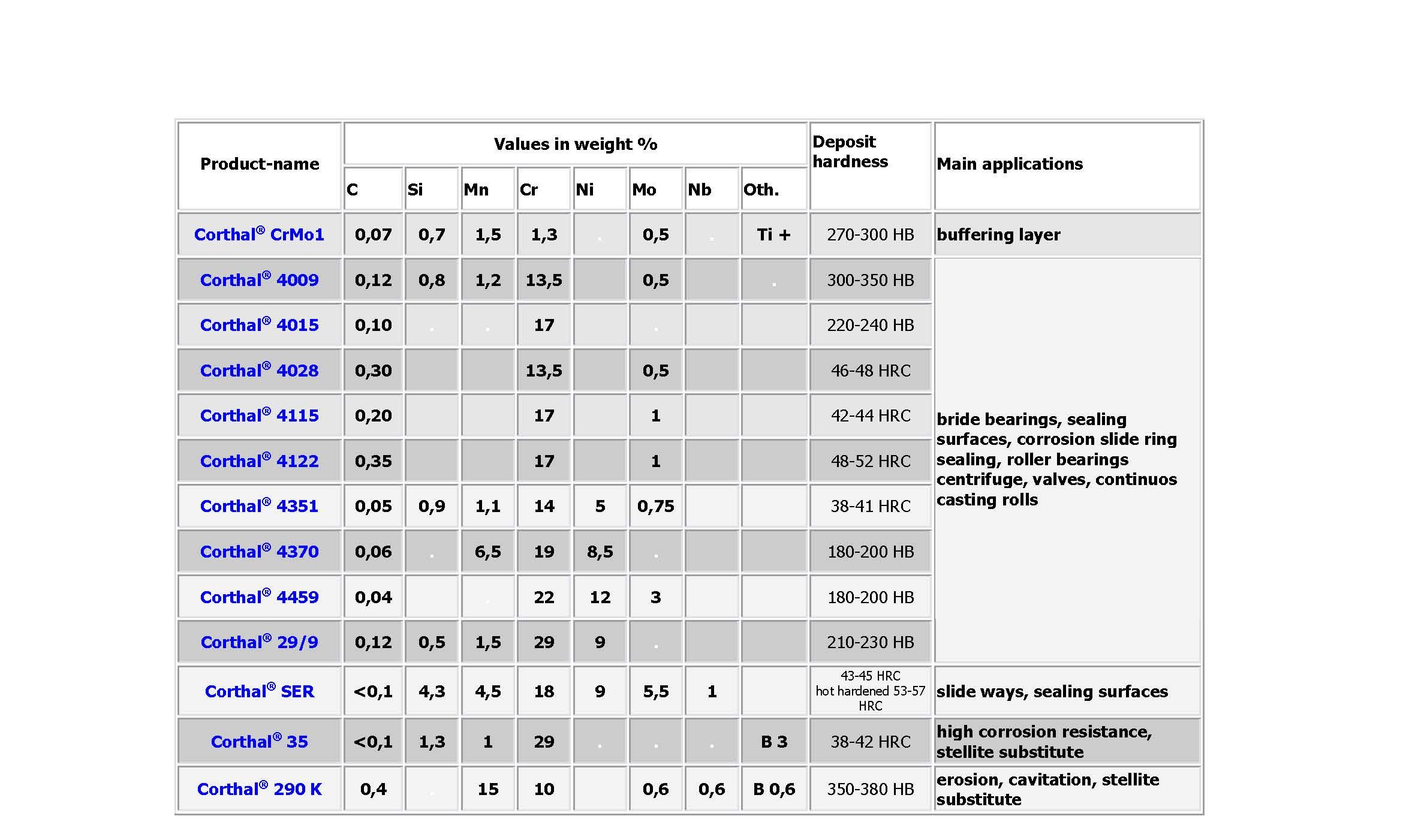Click the slide ways, sealing surfaces cell

click(x=1067, y=691)
